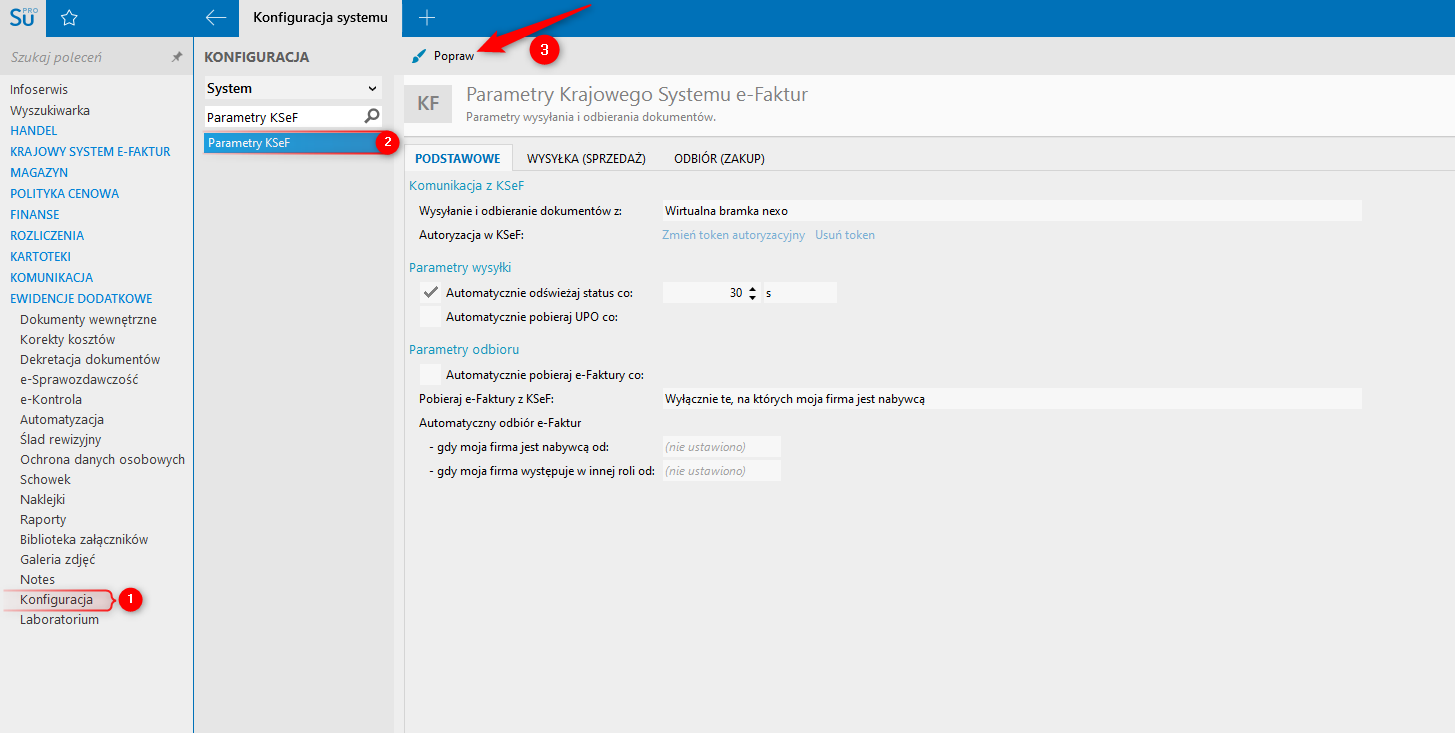Screen dimensions: 1455x733
Task: Open the System category dropdown
Action: pyautogui.click(x=293, y=88)
